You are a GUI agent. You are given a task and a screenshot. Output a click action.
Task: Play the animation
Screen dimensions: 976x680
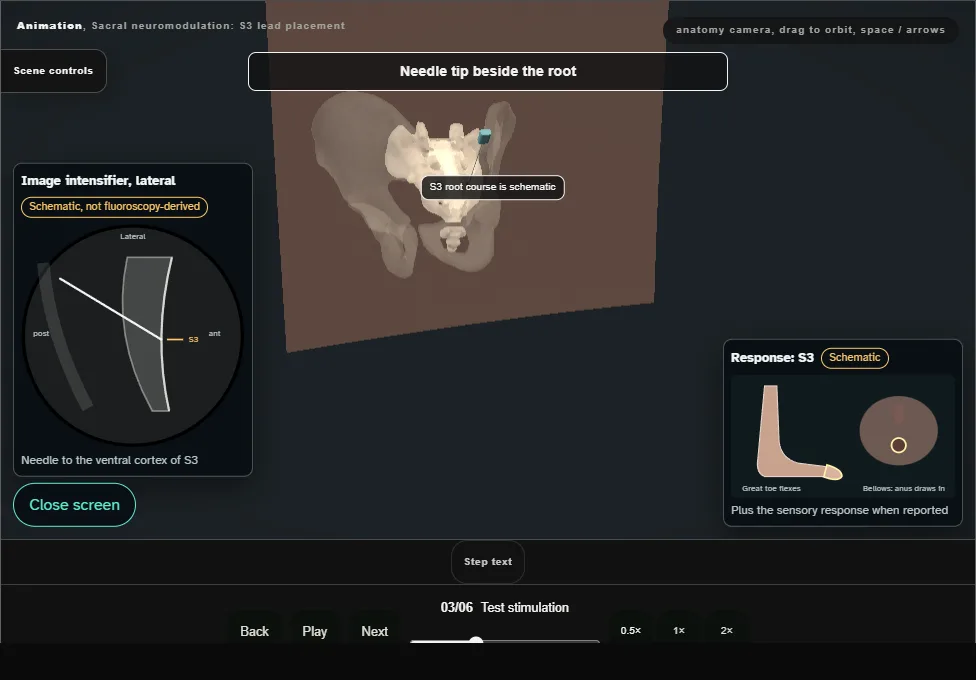[x=314, y=631]
